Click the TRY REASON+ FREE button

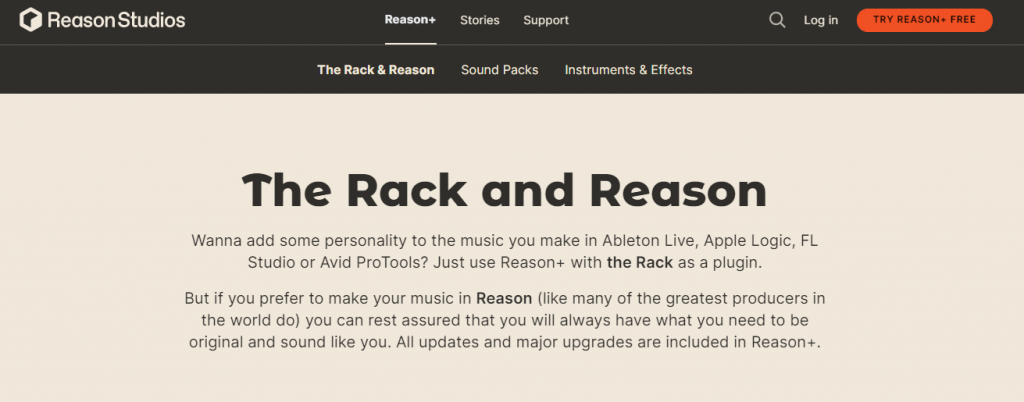[x=924, y=20]
